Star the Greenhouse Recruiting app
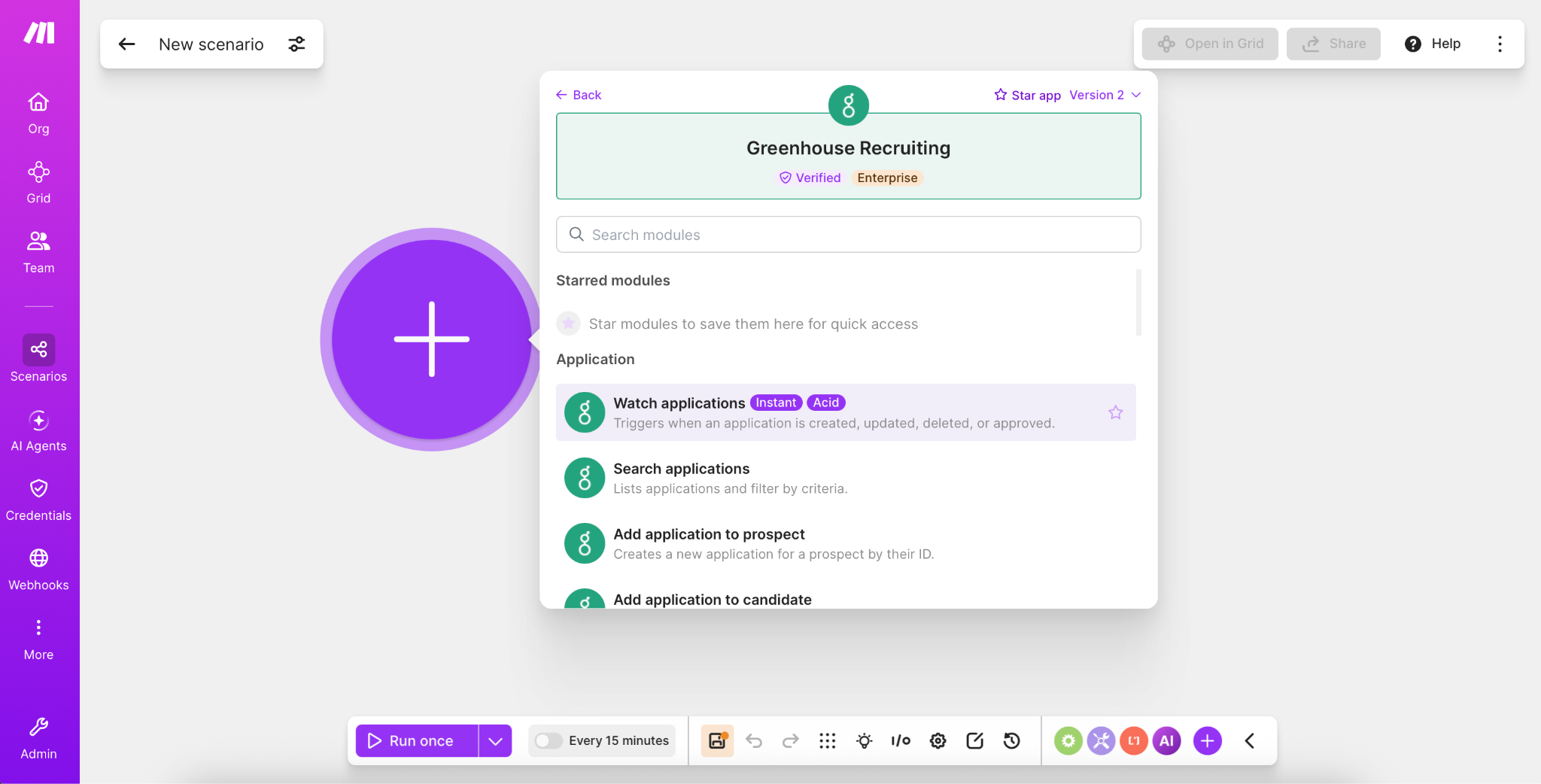 pyautogui.click(x=1027, y=95)
